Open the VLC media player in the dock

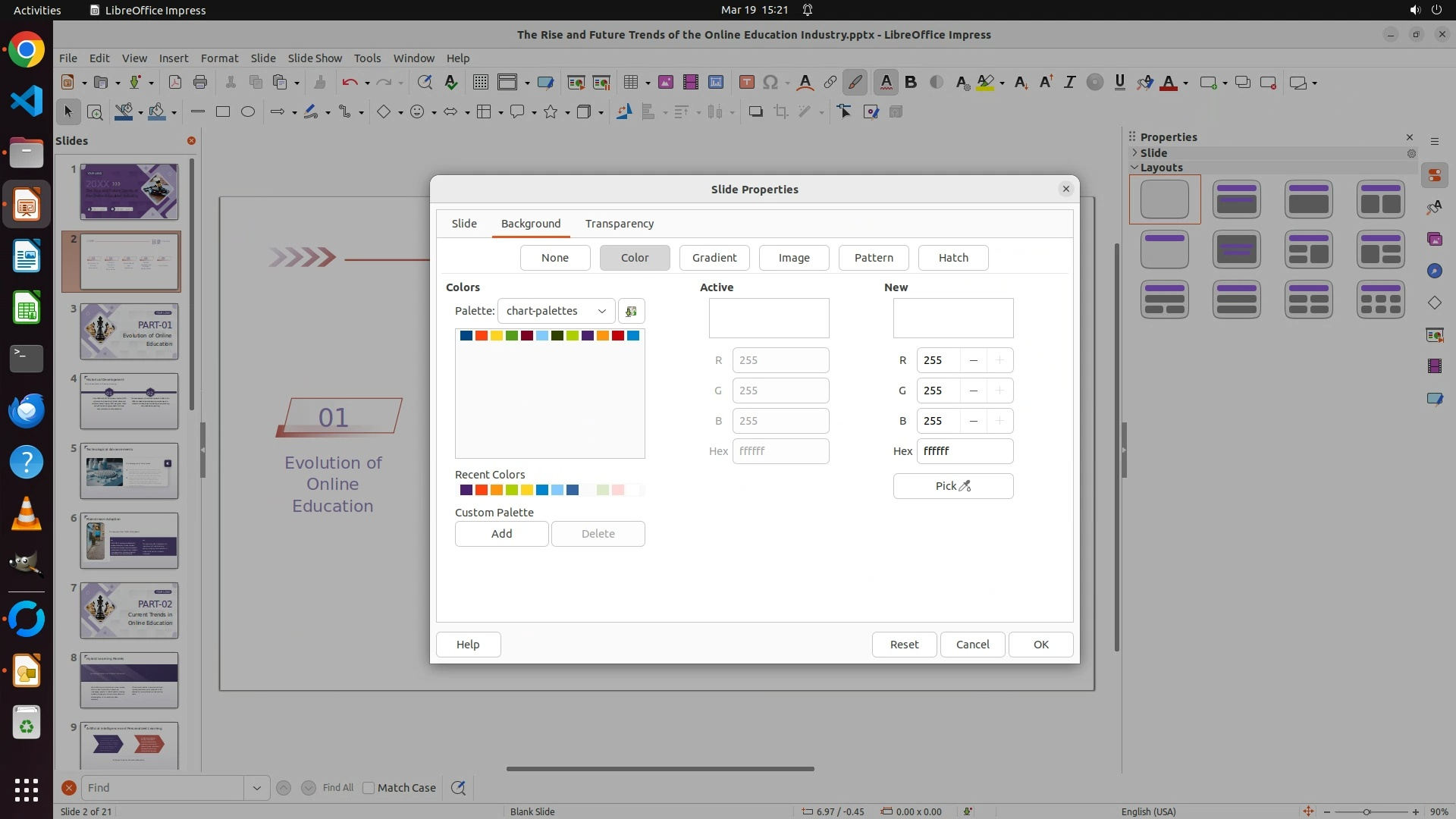click(x=27, y=514)
